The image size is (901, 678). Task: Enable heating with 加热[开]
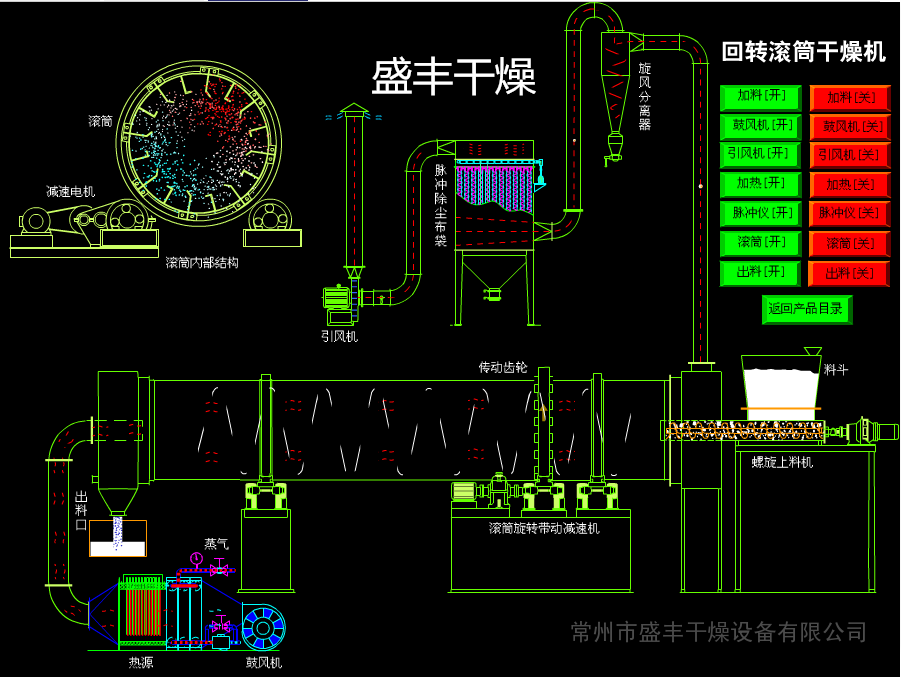tap(760, 184)
